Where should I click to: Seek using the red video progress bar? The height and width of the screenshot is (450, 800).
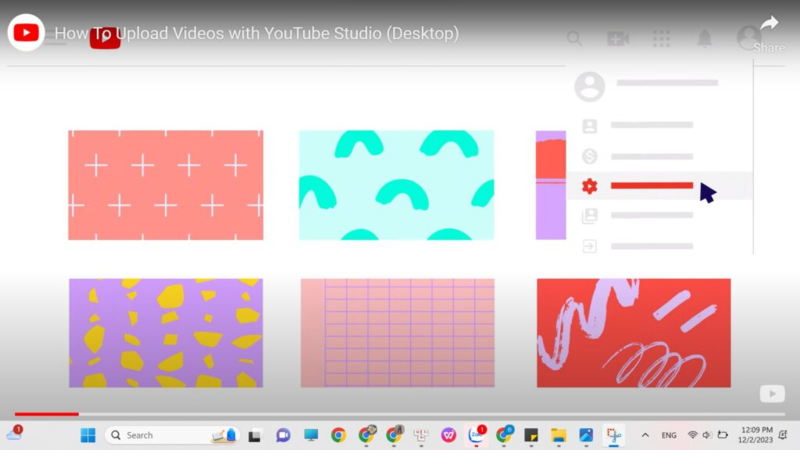[x=46, y=413]
